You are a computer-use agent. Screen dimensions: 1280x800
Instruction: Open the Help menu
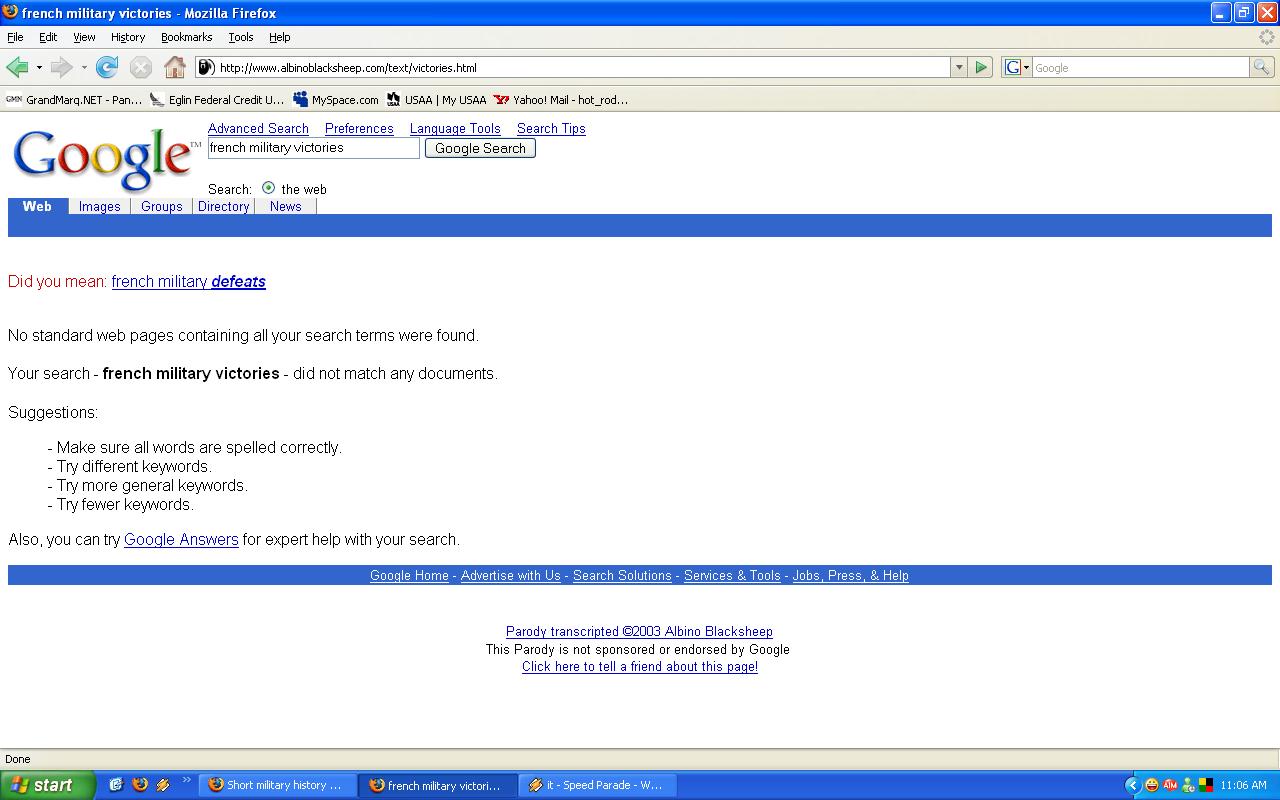(x=280, y=37)
